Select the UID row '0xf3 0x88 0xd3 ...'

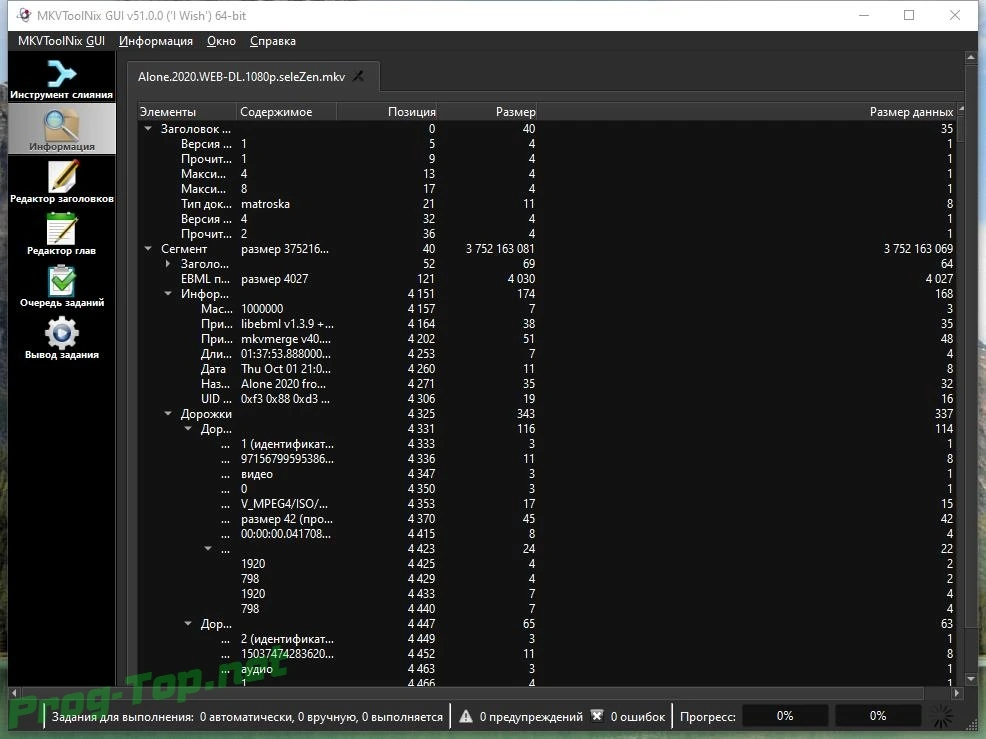pyautogui.click(x=546, y=399)
